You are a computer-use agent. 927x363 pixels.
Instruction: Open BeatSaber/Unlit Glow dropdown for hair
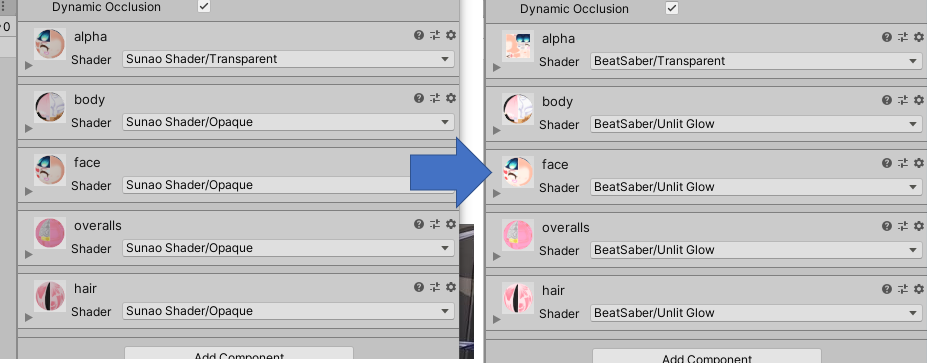(x=756, y=313)
